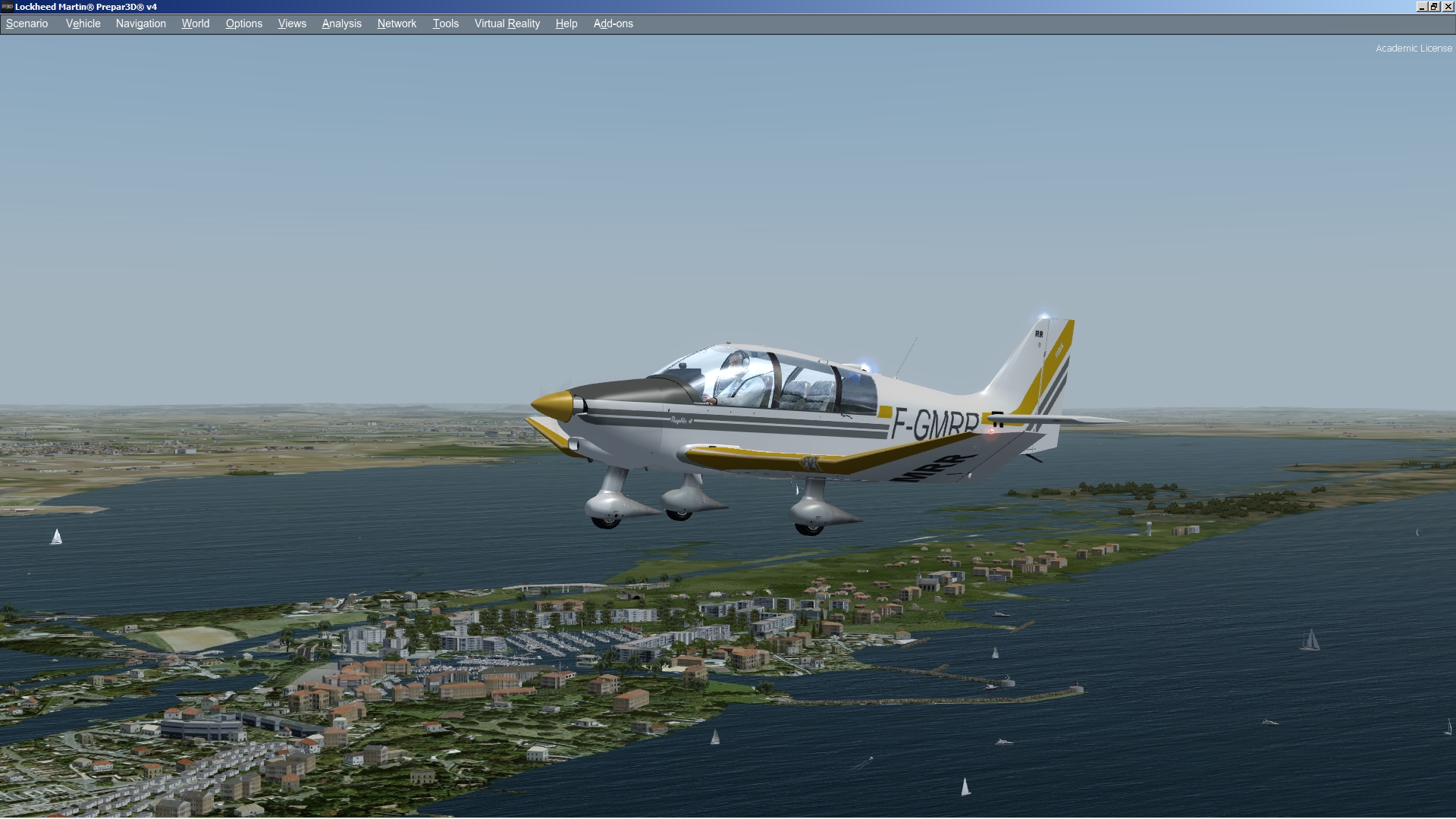Minimize the Prepar3D window
Viewport: 1456px width, 819px height.
coord(1422,6)
